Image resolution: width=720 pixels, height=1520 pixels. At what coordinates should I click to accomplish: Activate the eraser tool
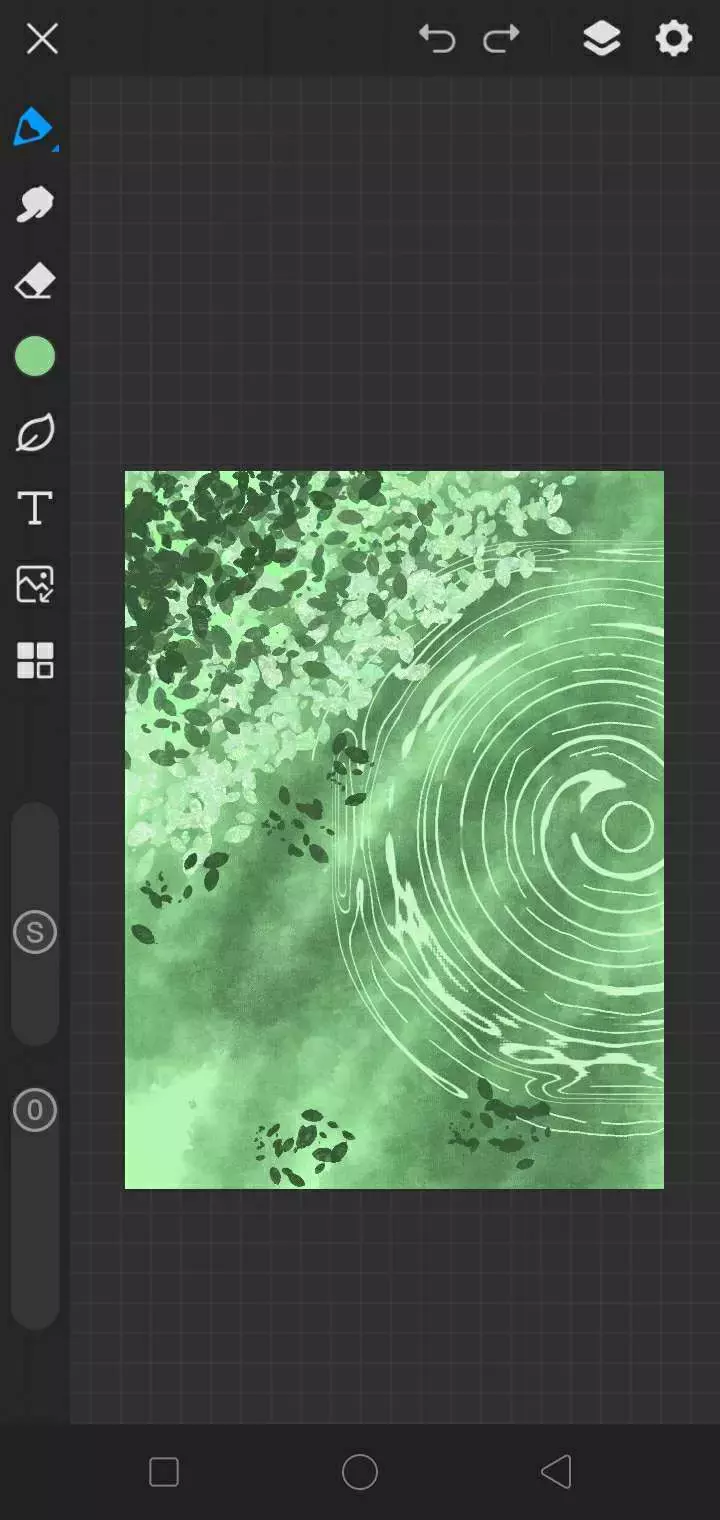[35, 281]
